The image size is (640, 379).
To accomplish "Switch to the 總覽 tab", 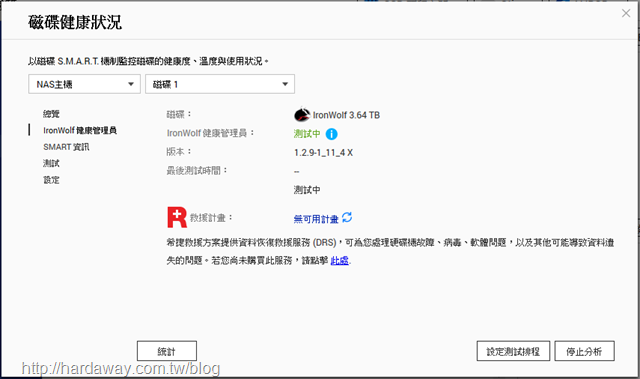I will point(51,114).
